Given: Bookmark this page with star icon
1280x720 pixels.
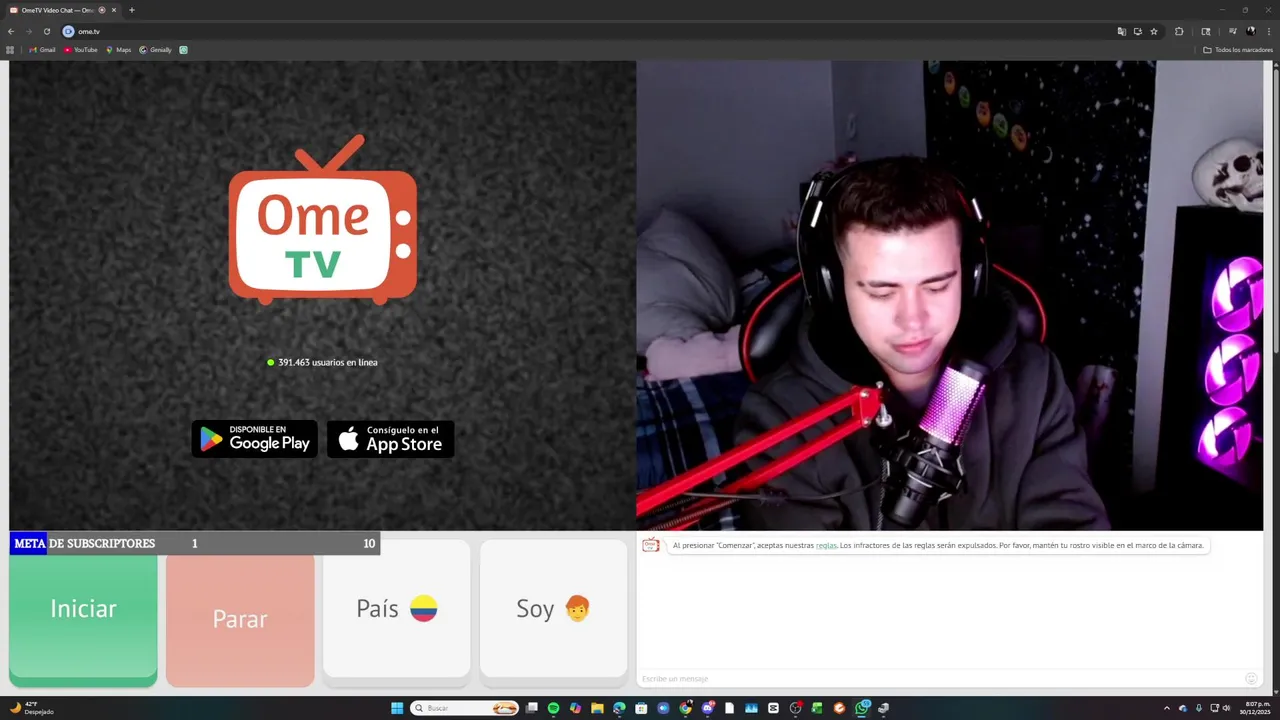Looking at the screenshot, I should point(1154,31).
